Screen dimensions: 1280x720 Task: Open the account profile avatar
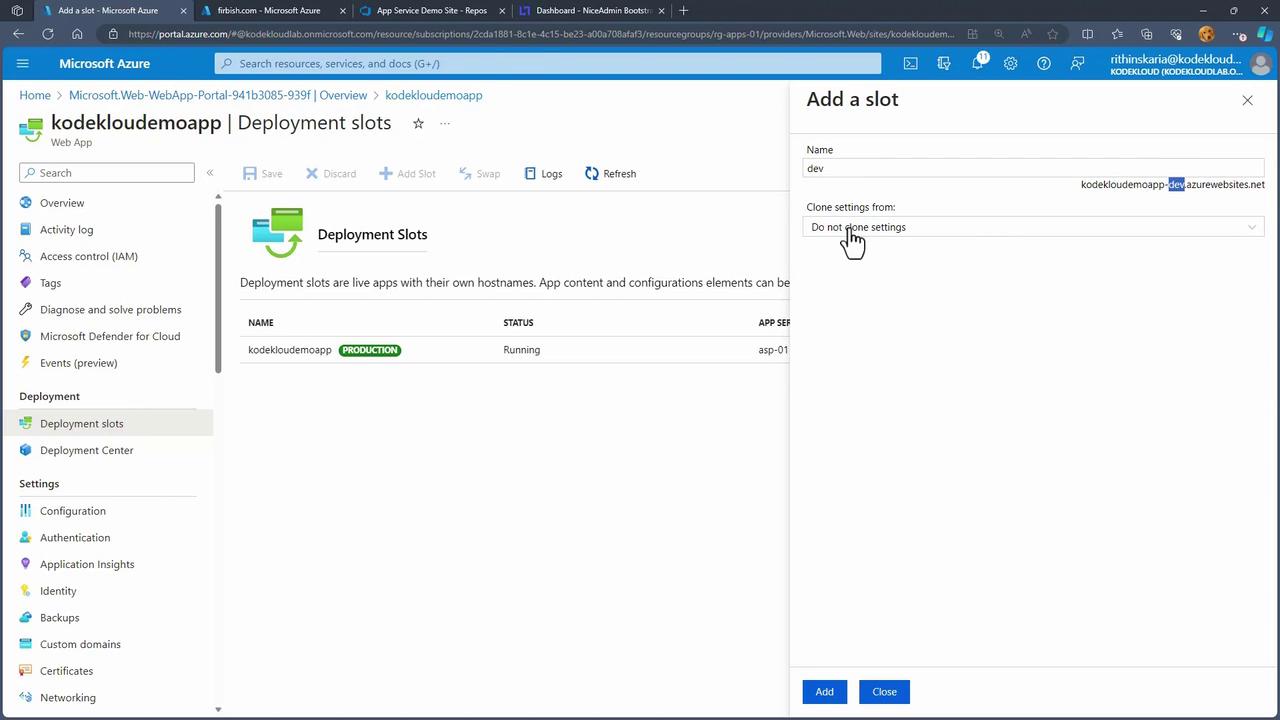pyautogui.click(x=1261, y=64)
